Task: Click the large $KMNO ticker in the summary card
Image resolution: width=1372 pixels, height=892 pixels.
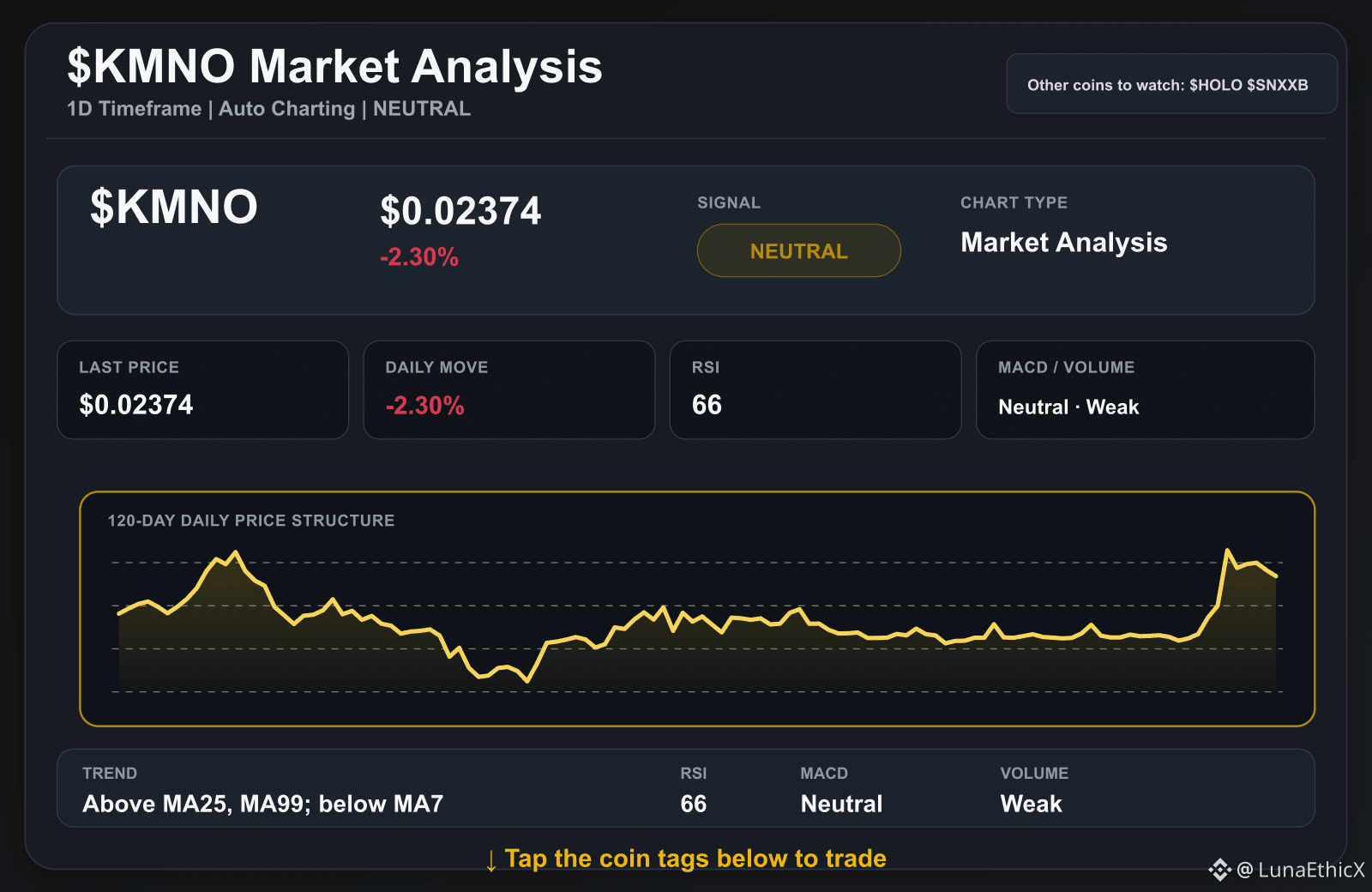Action: (174, 207)
